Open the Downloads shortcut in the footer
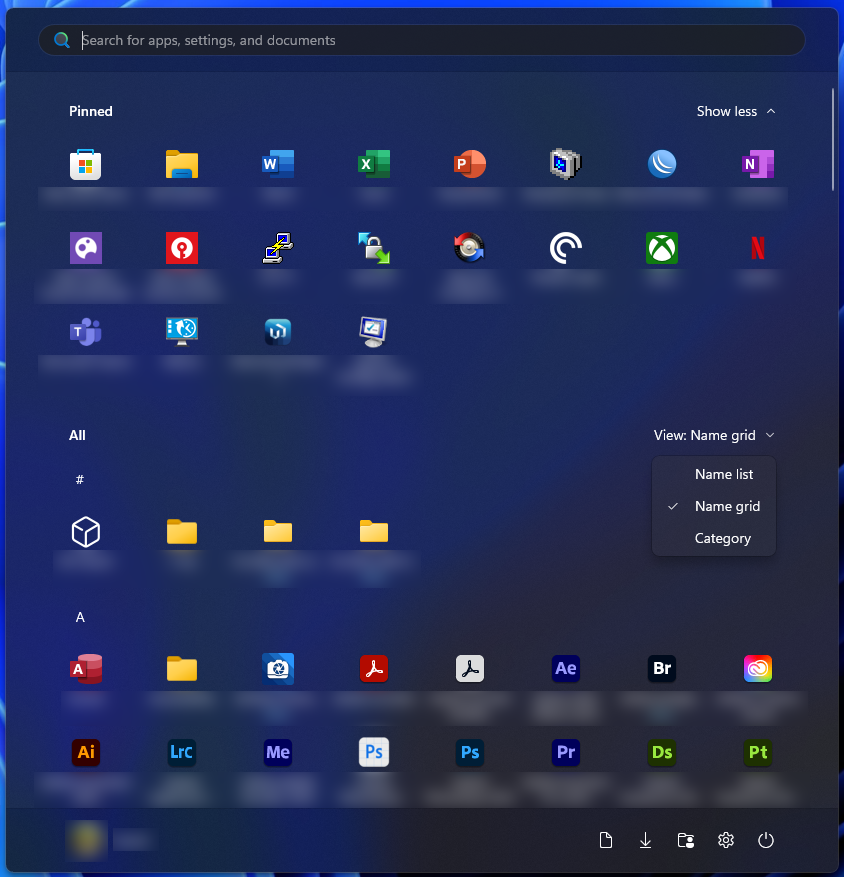The width and height of the screenshot is (844, 877). pos(645,840)
